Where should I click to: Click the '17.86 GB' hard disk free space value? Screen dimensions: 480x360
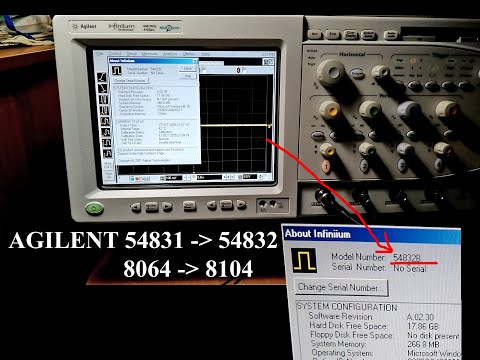pyautogui.click(x=423, y=326)
